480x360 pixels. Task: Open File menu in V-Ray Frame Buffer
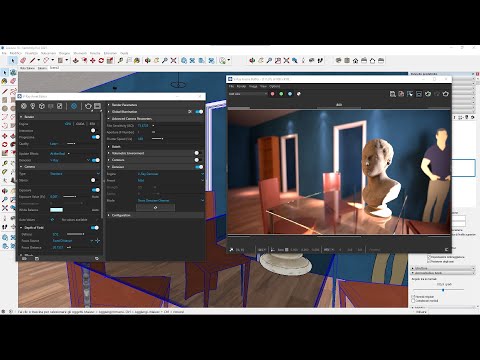point(231,86)
